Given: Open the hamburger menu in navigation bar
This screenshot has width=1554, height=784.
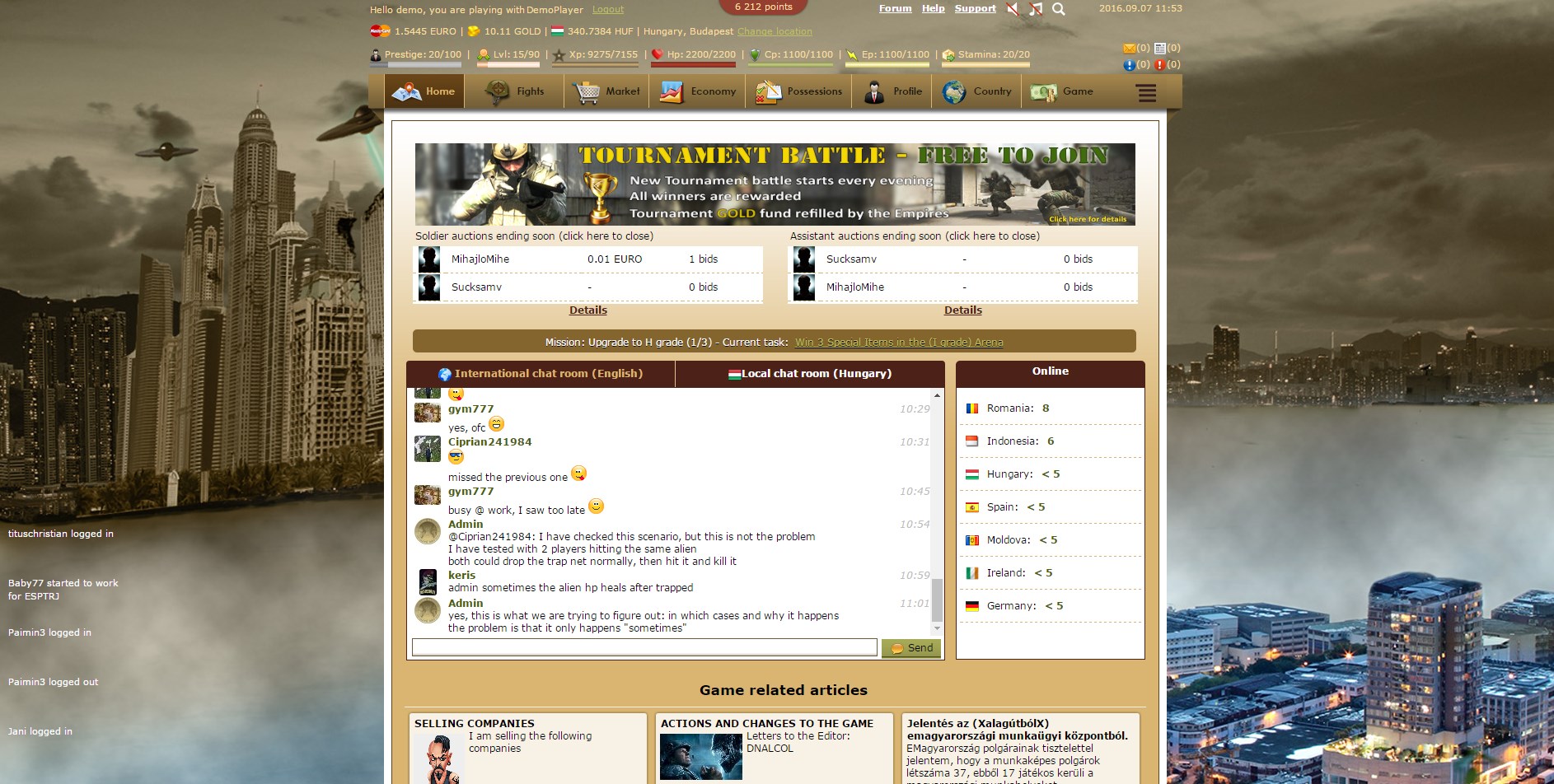Looking at the screenshot, I should (1146, 92).
